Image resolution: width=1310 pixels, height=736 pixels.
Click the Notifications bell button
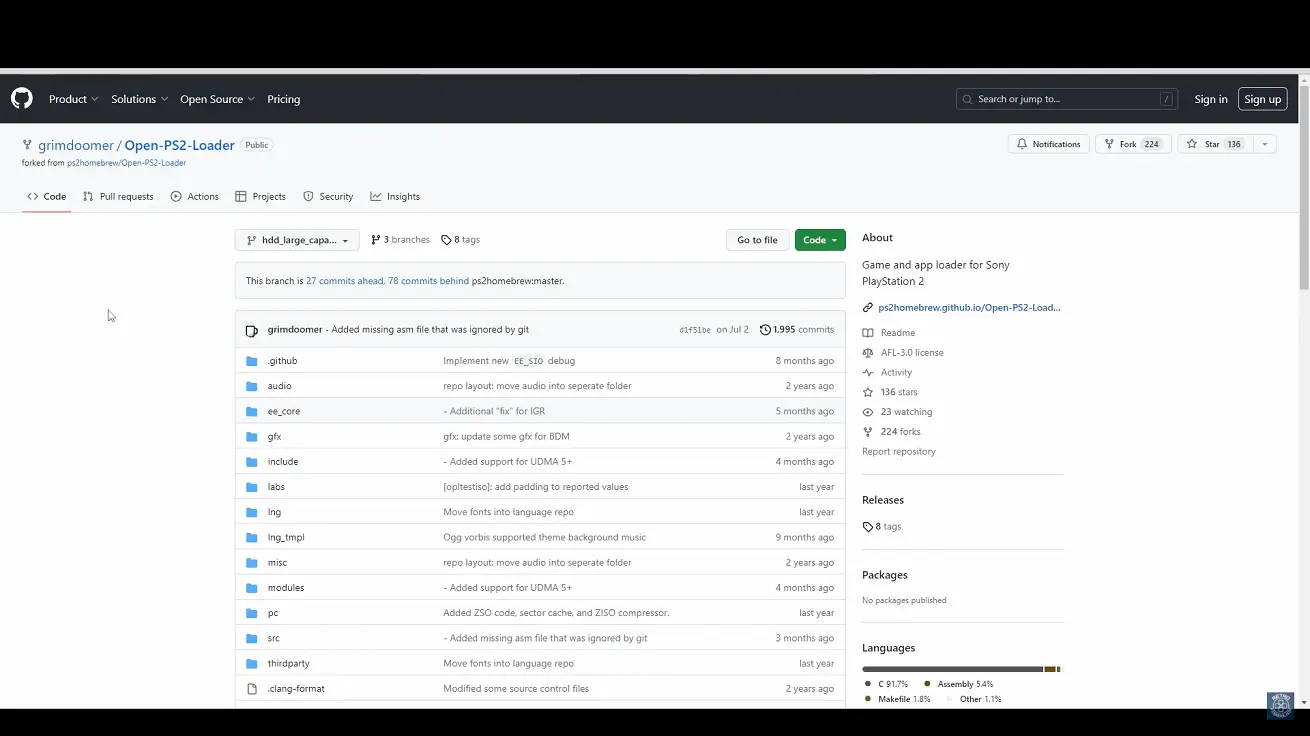tap(1048, 144)
